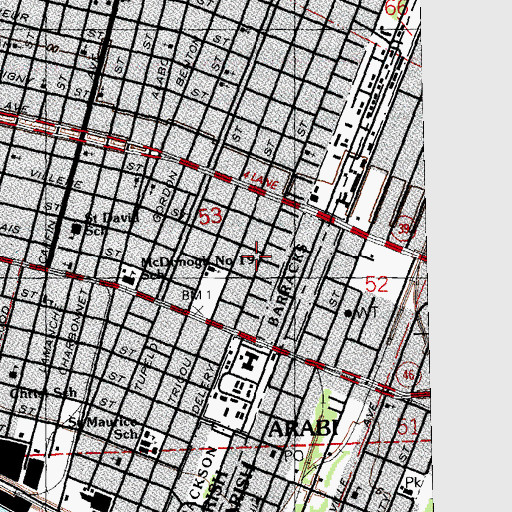Image resolution: width=512 pixels, height=512 pixels.
Task: Click the TUPELO street name
Action: click(x=146, y=367)
